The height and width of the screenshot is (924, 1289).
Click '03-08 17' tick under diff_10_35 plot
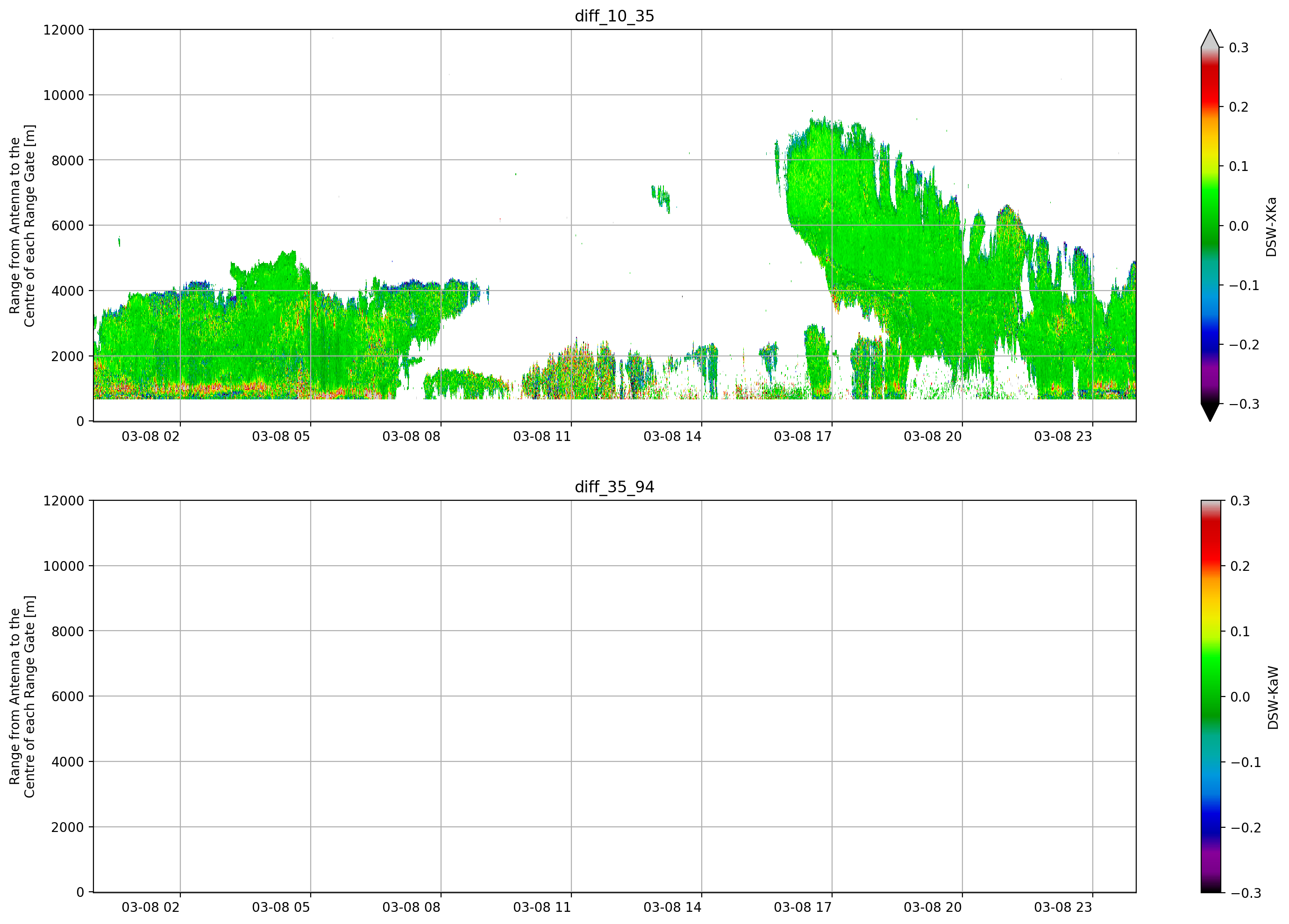pos(803,436)
